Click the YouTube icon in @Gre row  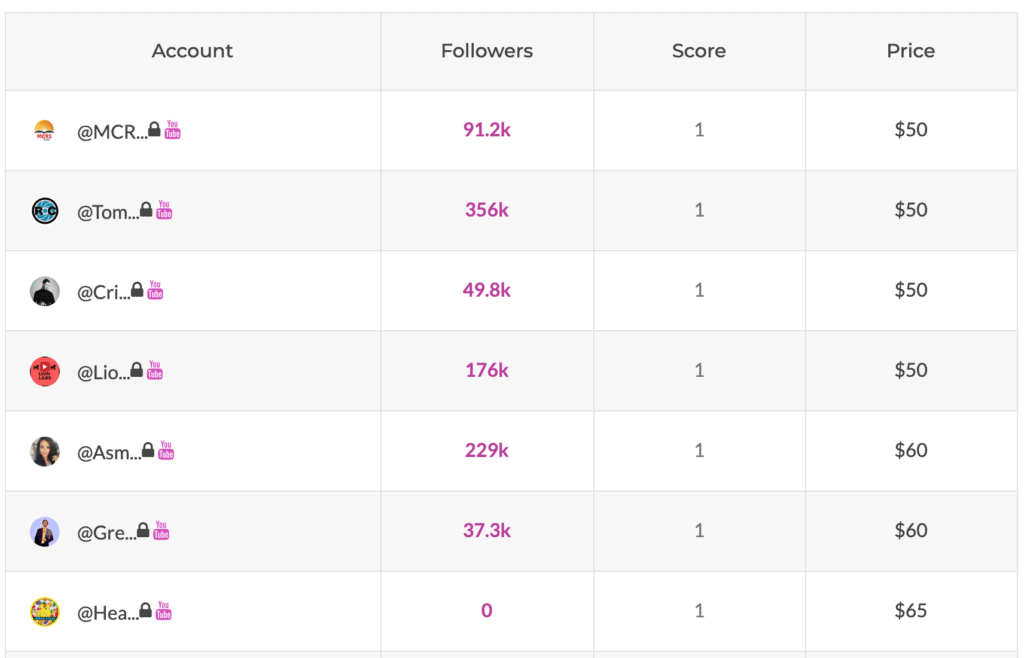coord(161,530)
